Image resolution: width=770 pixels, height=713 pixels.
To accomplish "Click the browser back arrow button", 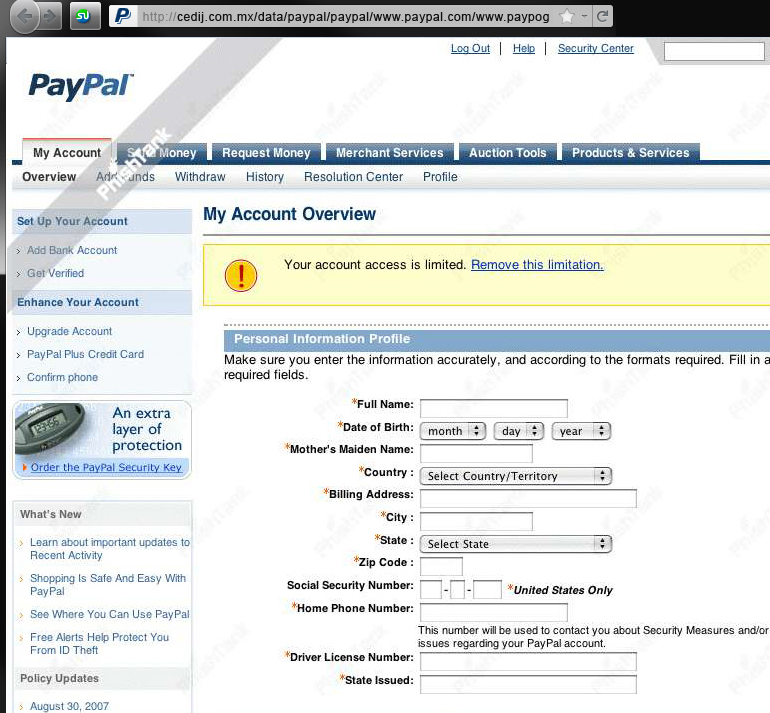I will 25,17.
